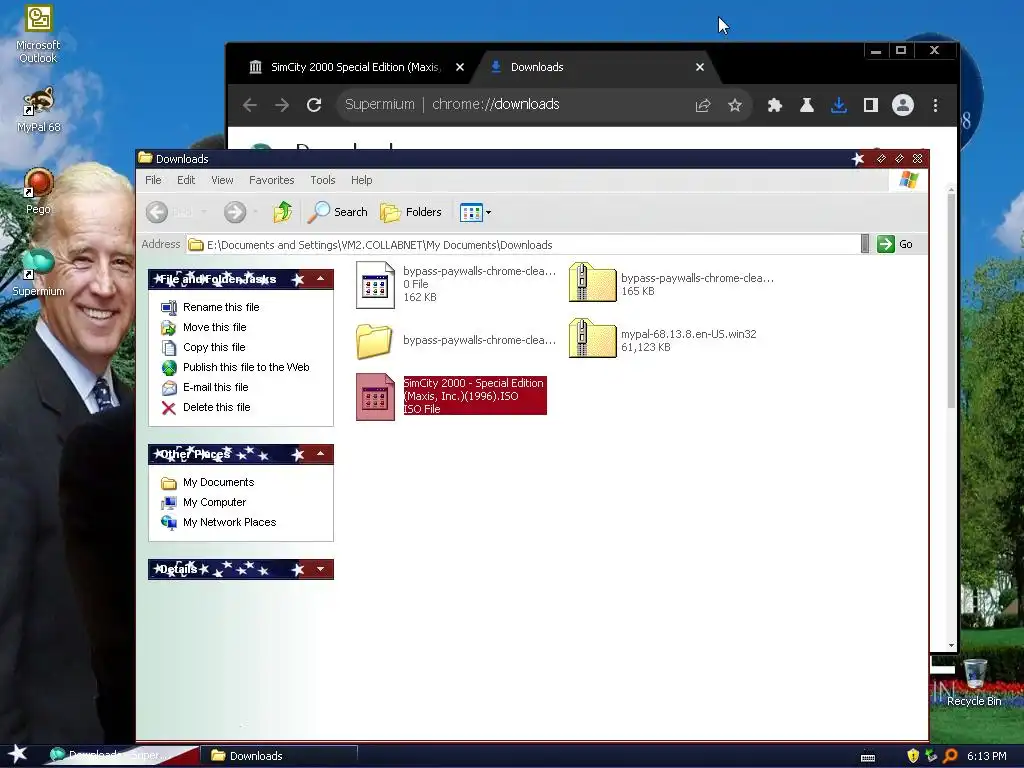Expand the Address bar dropdown
The width and height of the screenshot is (1024, 768).
point(865,244)
